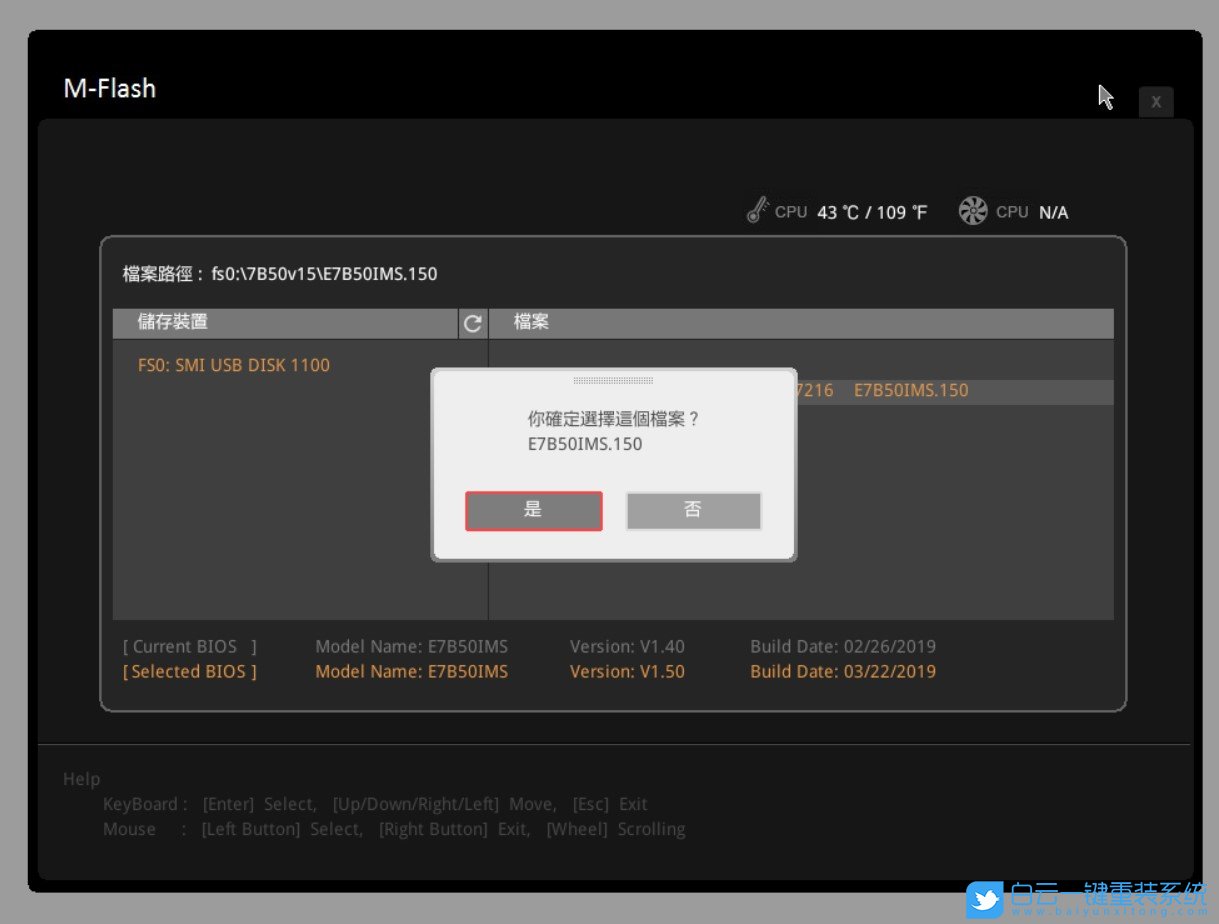Click the Selected BIOS label
This screenshot has height=924, width=1219.
[x=189, y=671]
